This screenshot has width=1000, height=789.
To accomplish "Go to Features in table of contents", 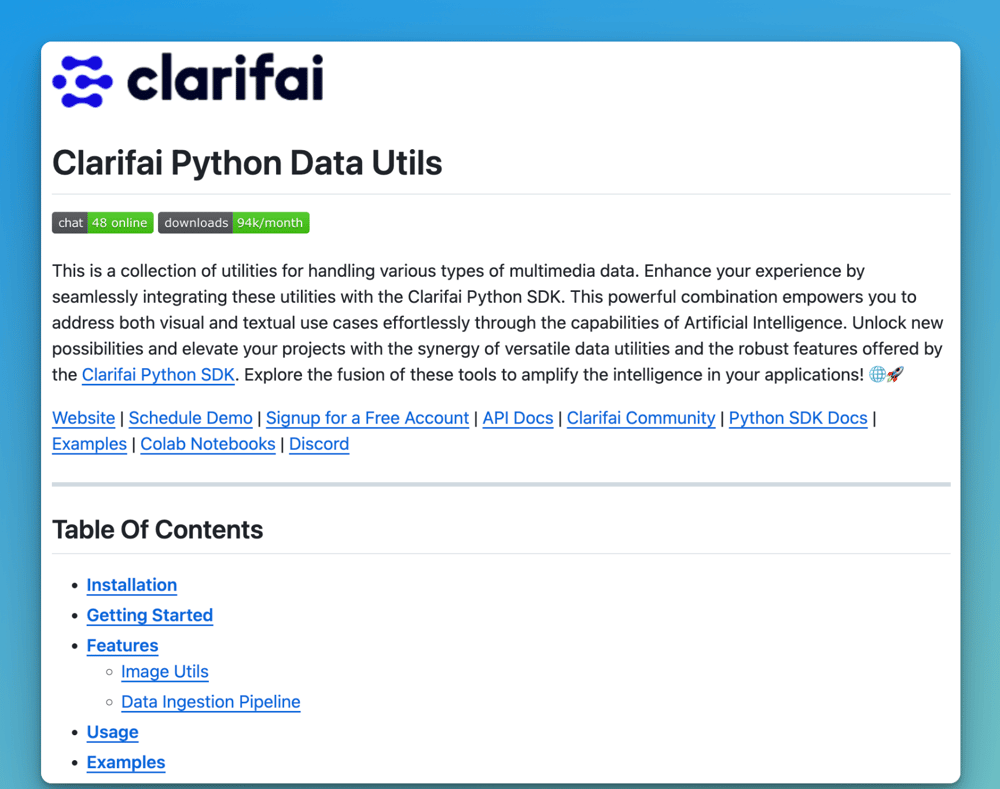I will tap(122, 645).
